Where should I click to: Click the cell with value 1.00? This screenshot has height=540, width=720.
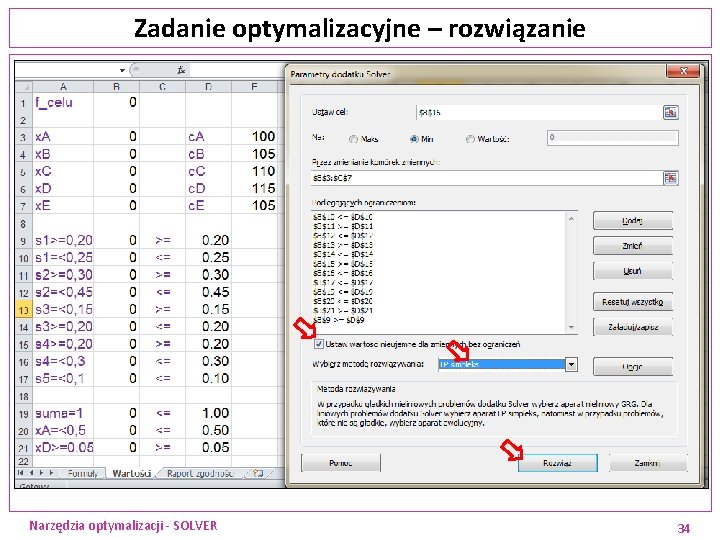point(208,413)
